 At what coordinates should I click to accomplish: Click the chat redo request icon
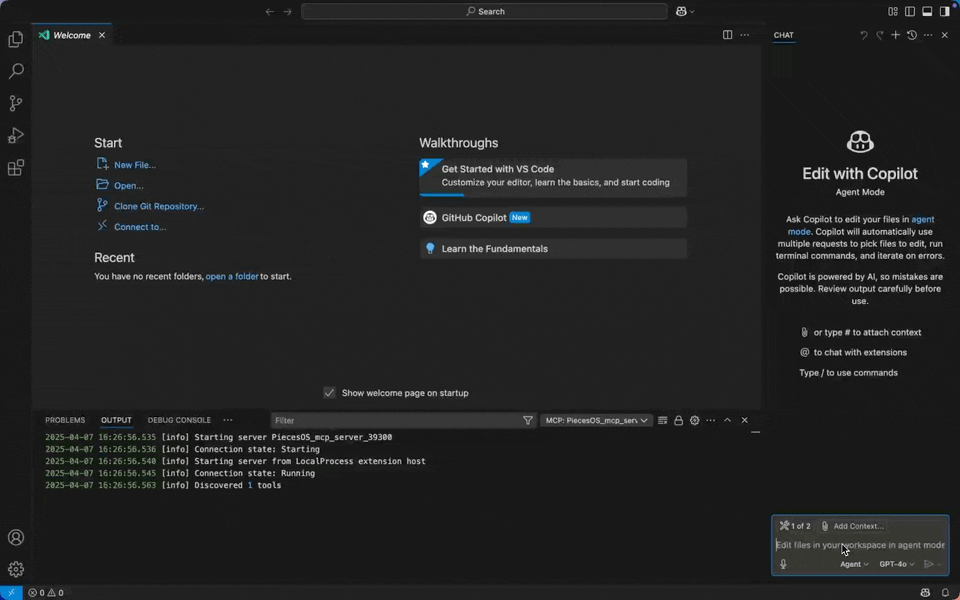(x=879, y=35)
